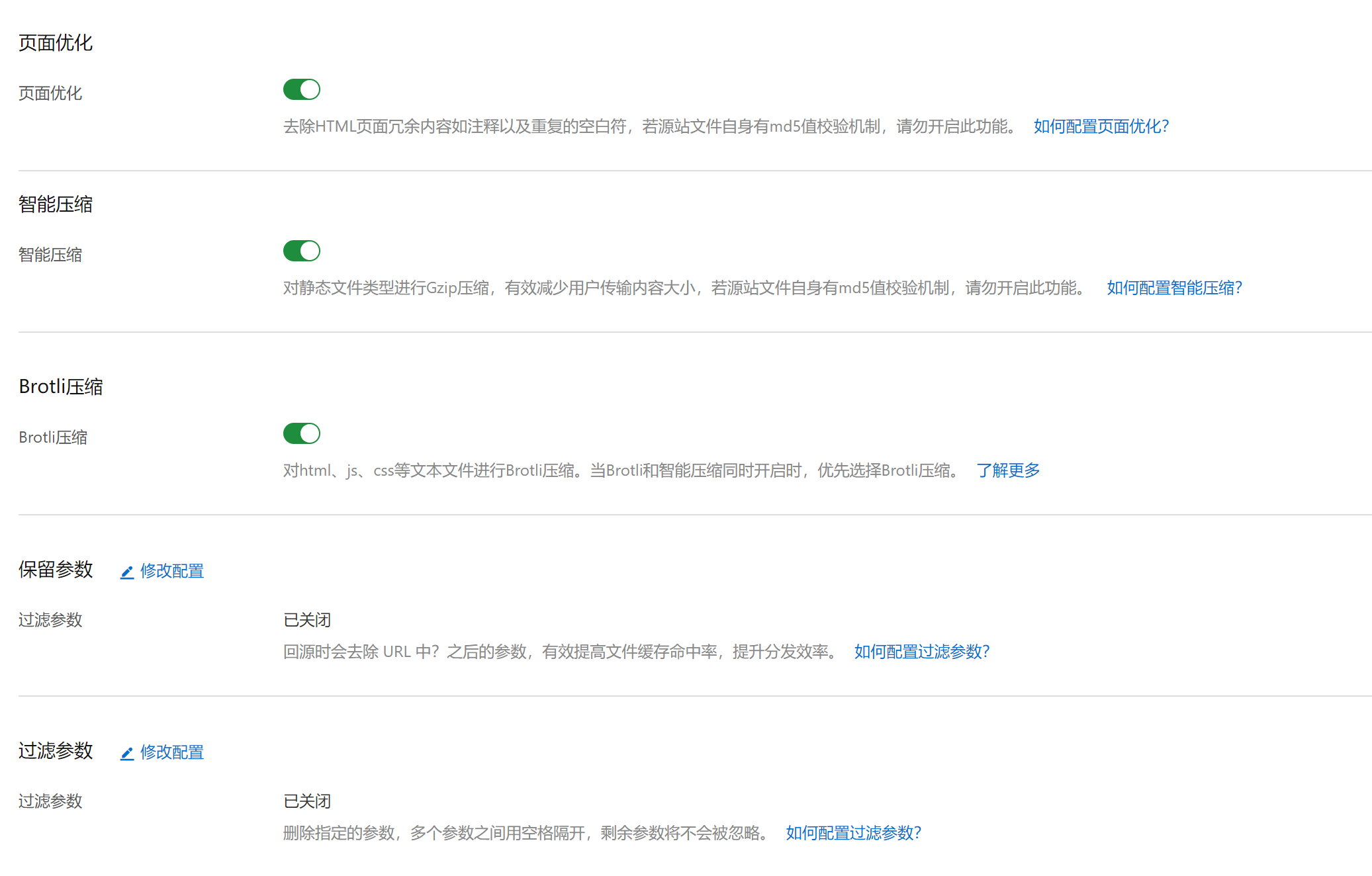Disable the 智能压缩 toggle switch
The width and height of the screenshot is (1372, 876).
click(301, 251)
